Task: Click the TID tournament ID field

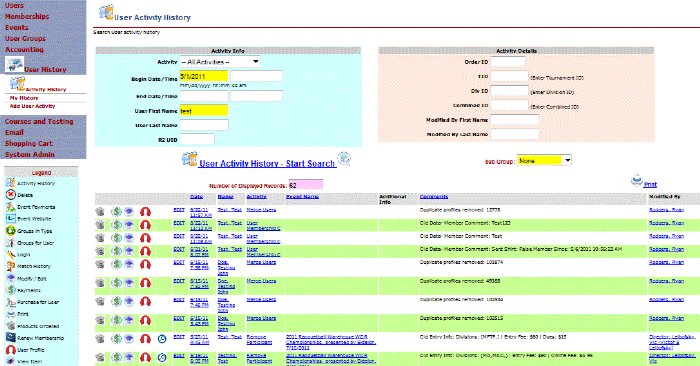Action: [x=509, y=76]
